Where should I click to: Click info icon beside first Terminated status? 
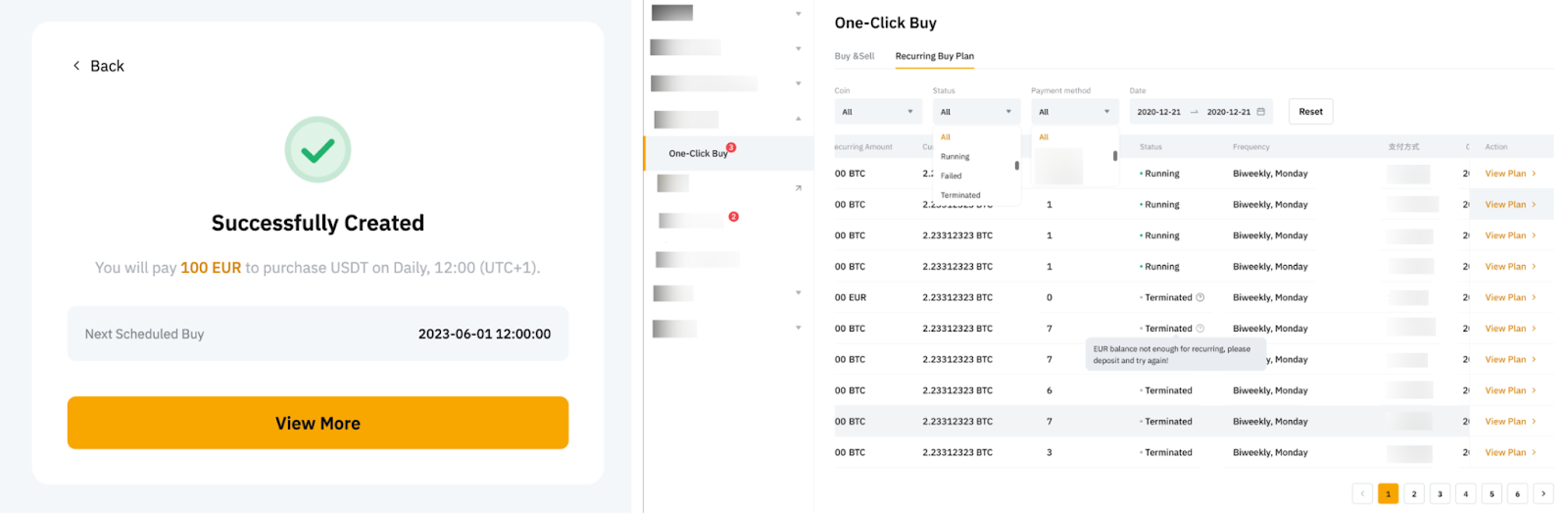[1200, 297]
